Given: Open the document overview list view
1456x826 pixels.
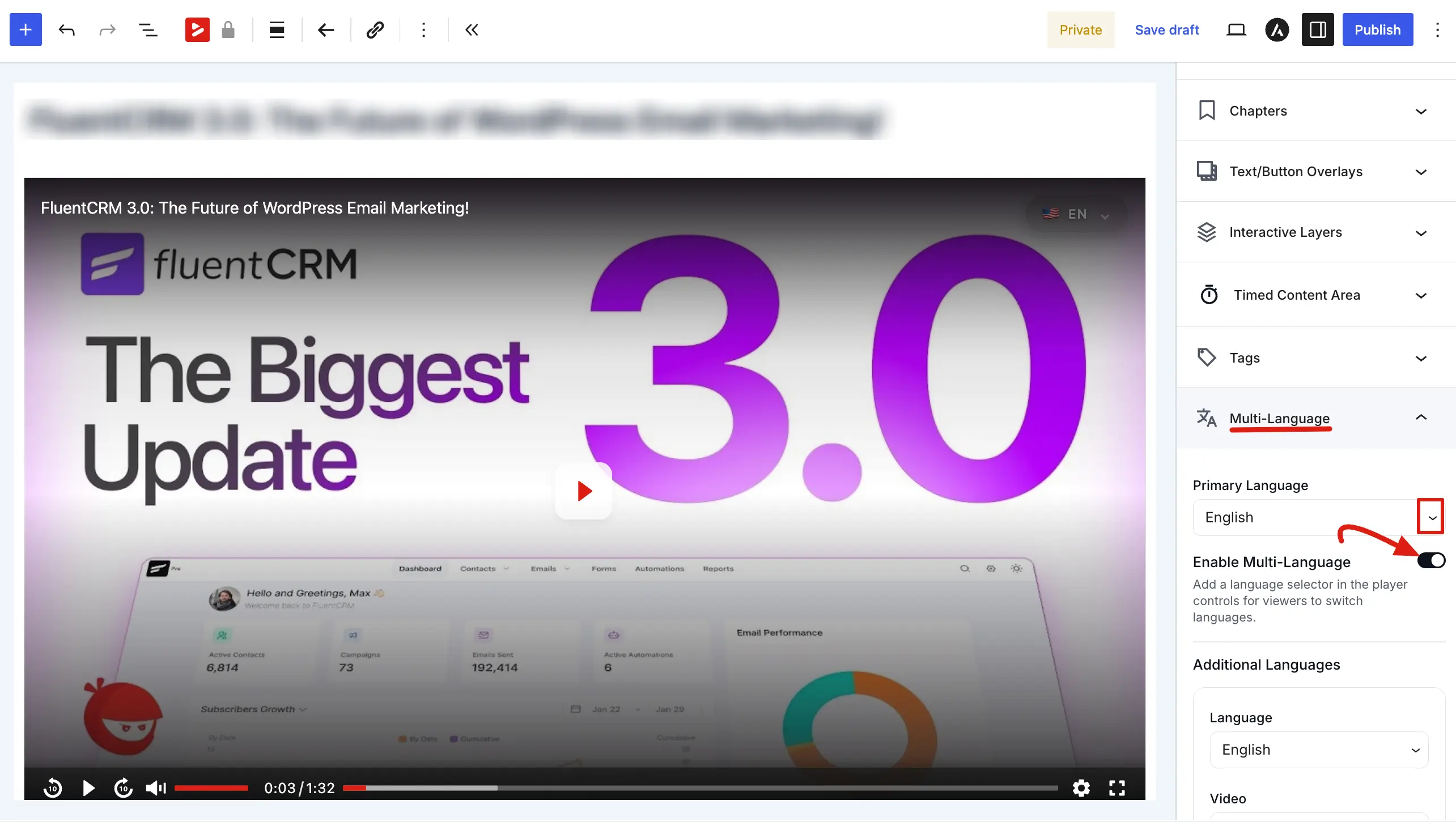Looking at the screenshot, I should (x=148, y=29).
